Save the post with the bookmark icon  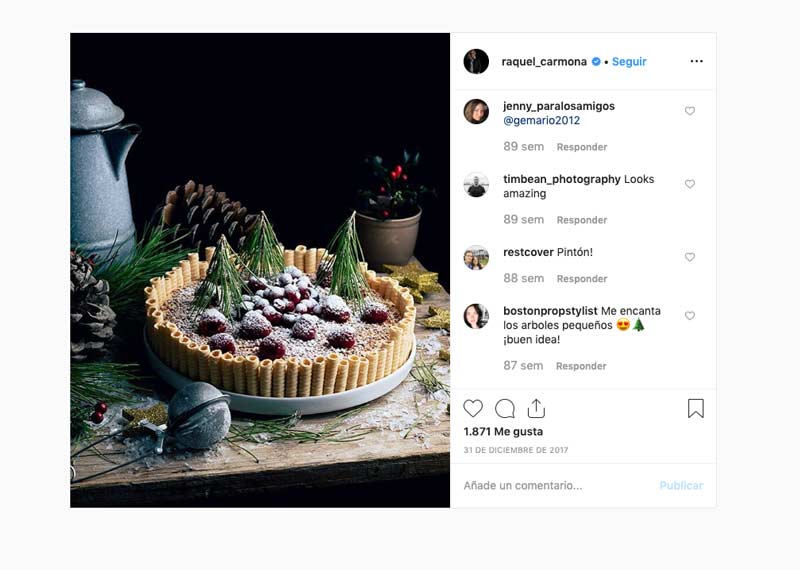[x=696, y=408]
